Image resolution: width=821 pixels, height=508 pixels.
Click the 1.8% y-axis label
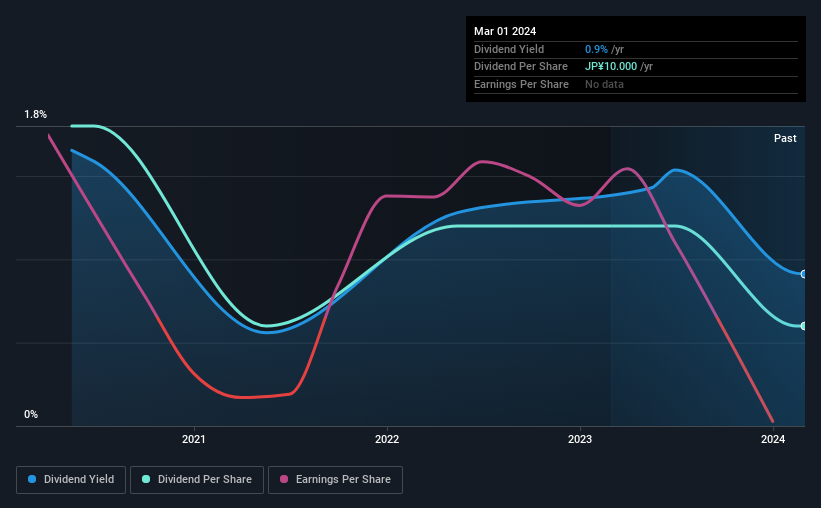[x=35, y=114]
